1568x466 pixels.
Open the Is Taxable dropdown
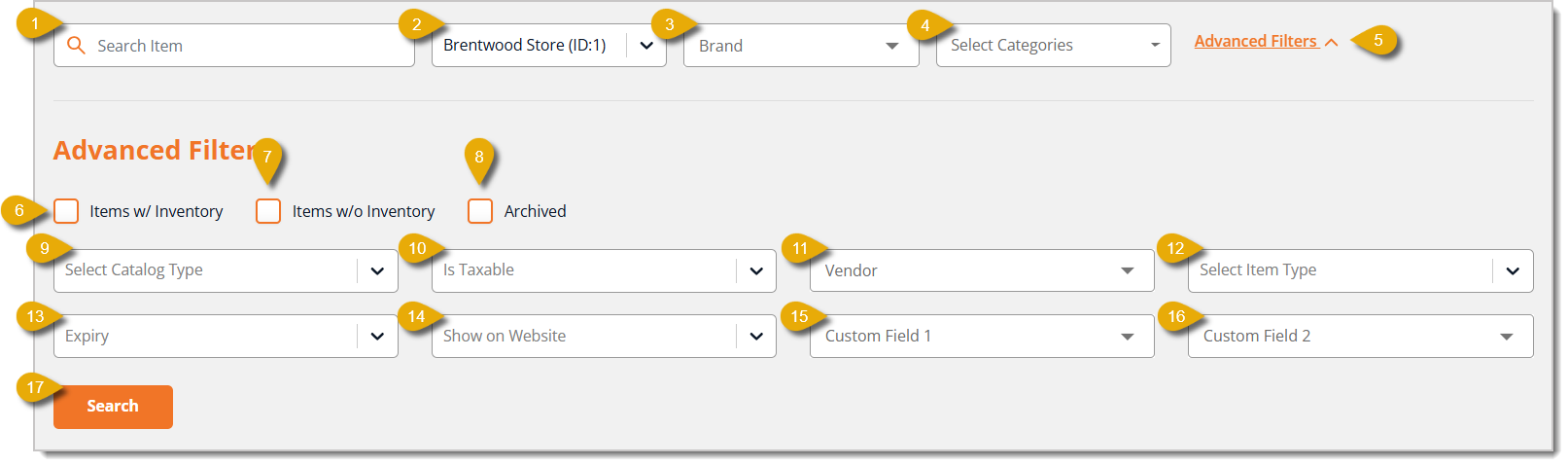click(x=604, y=270)
